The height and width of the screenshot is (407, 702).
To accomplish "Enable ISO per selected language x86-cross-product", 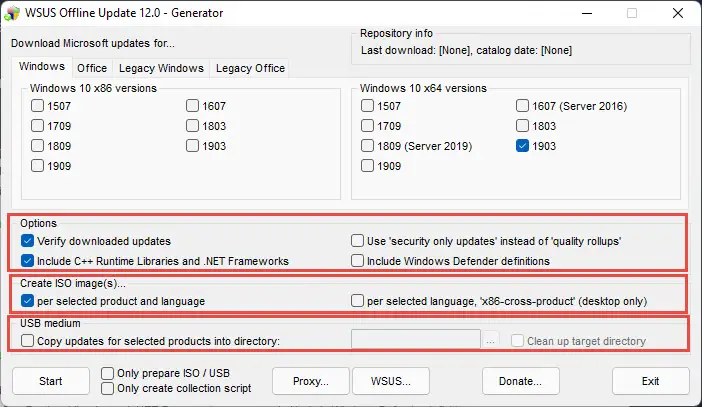I will [x=357, y=301].
